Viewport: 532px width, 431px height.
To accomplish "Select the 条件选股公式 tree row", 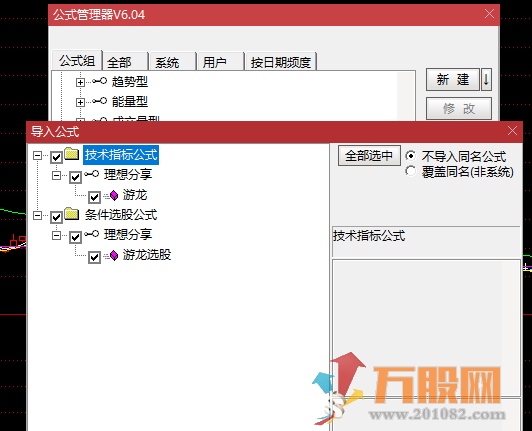I will pyautogui.click(x=121, y=215).
